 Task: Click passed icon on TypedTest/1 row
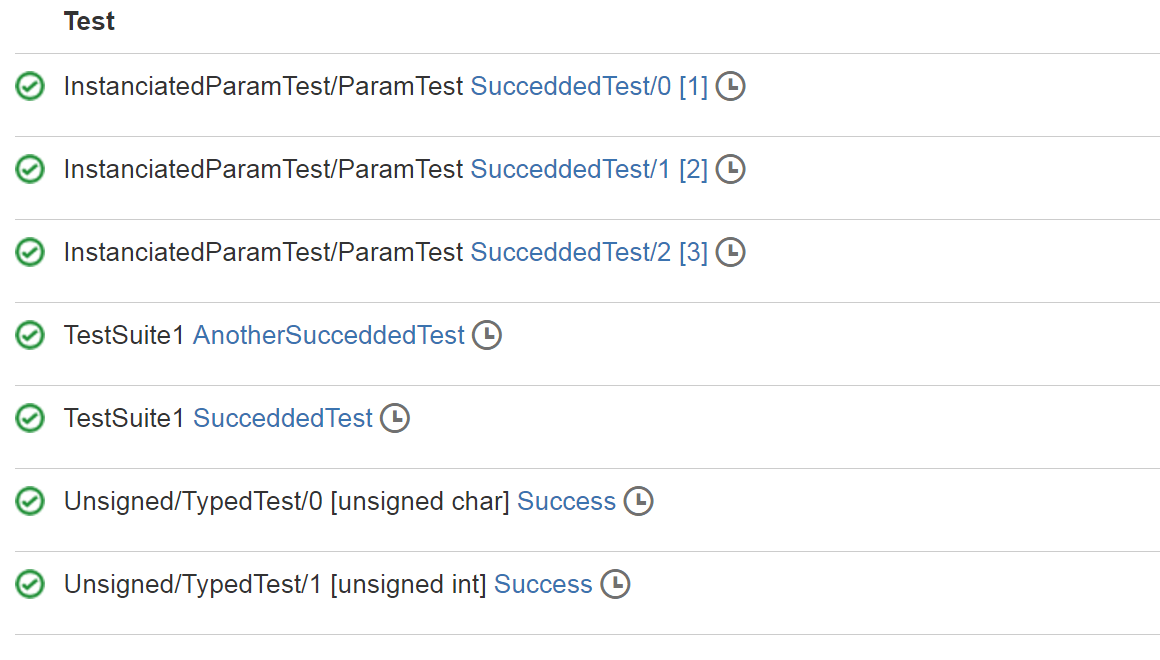click(30, 584)
